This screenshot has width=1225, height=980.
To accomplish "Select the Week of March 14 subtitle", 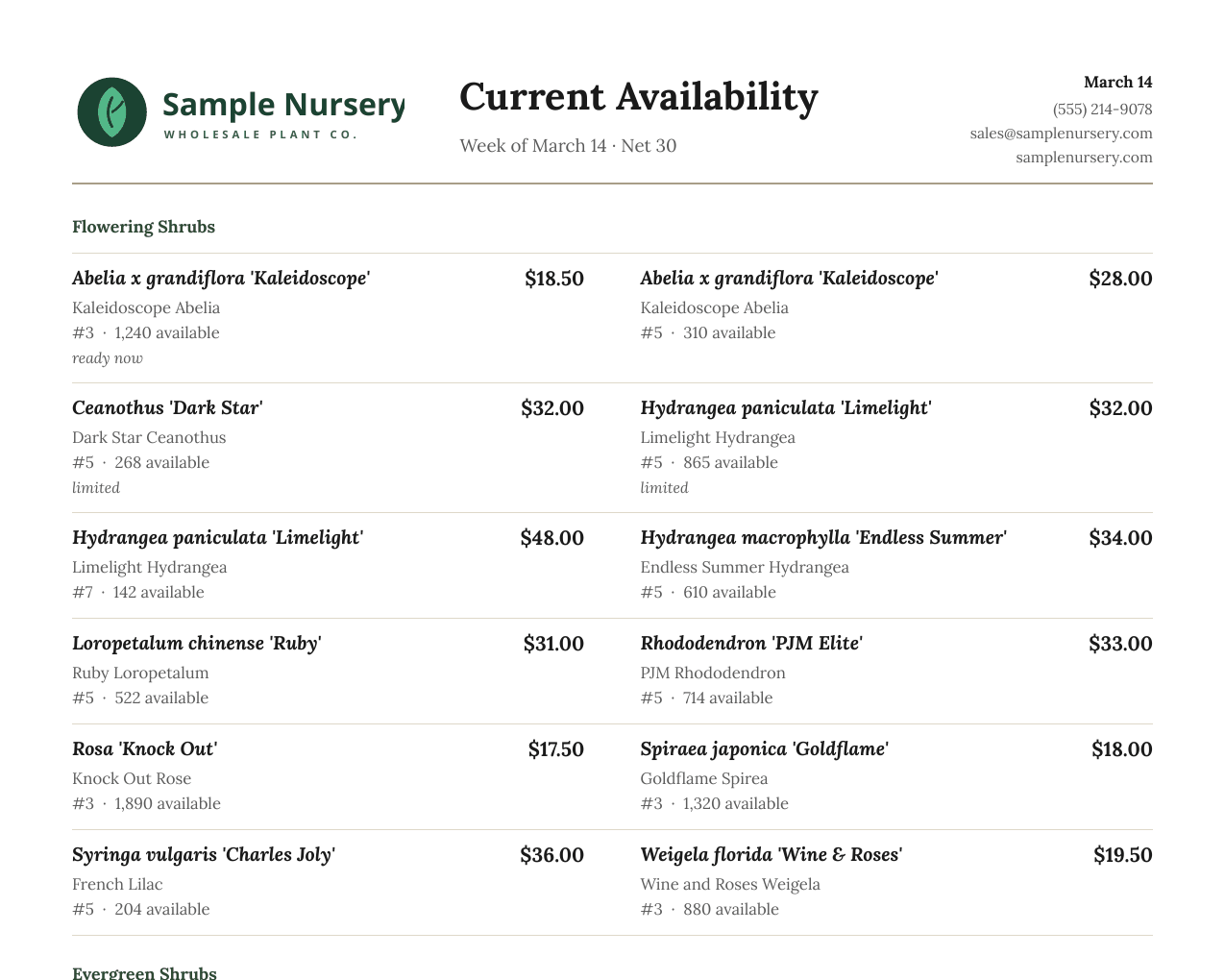I will [x=533, y=146].
